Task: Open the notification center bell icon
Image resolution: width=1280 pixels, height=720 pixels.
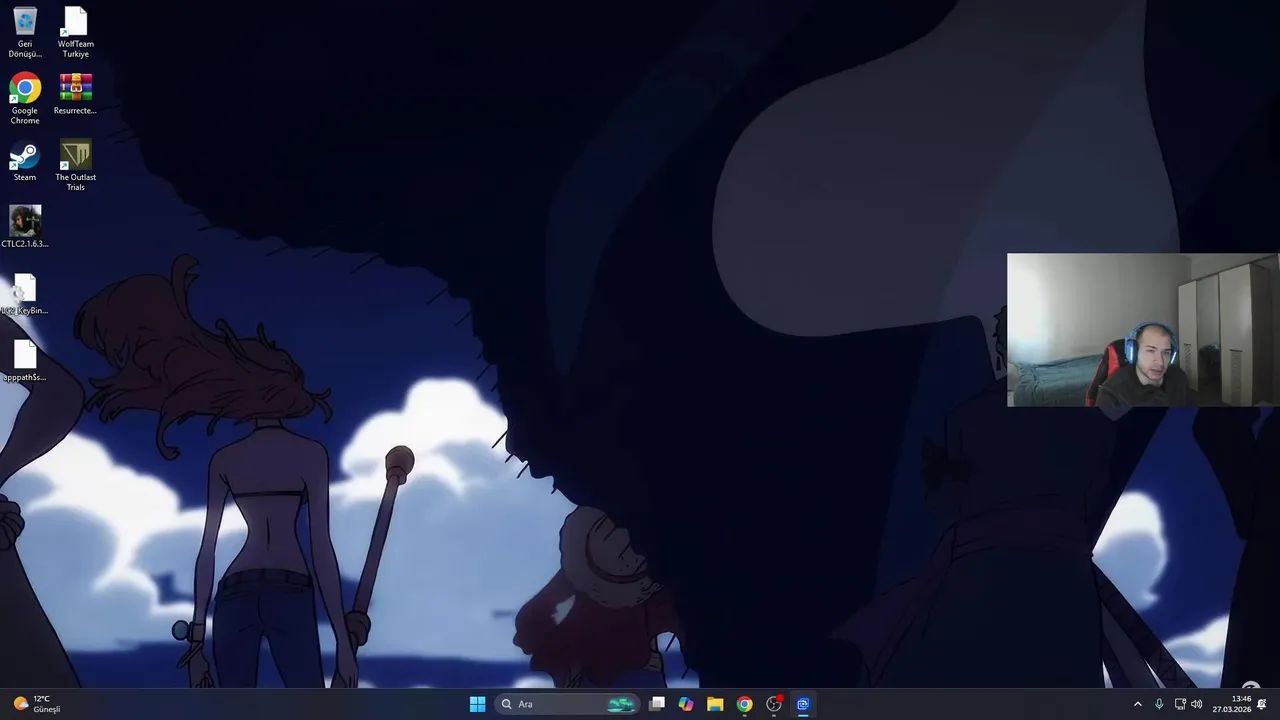Action: click(x=1262, y=704)
